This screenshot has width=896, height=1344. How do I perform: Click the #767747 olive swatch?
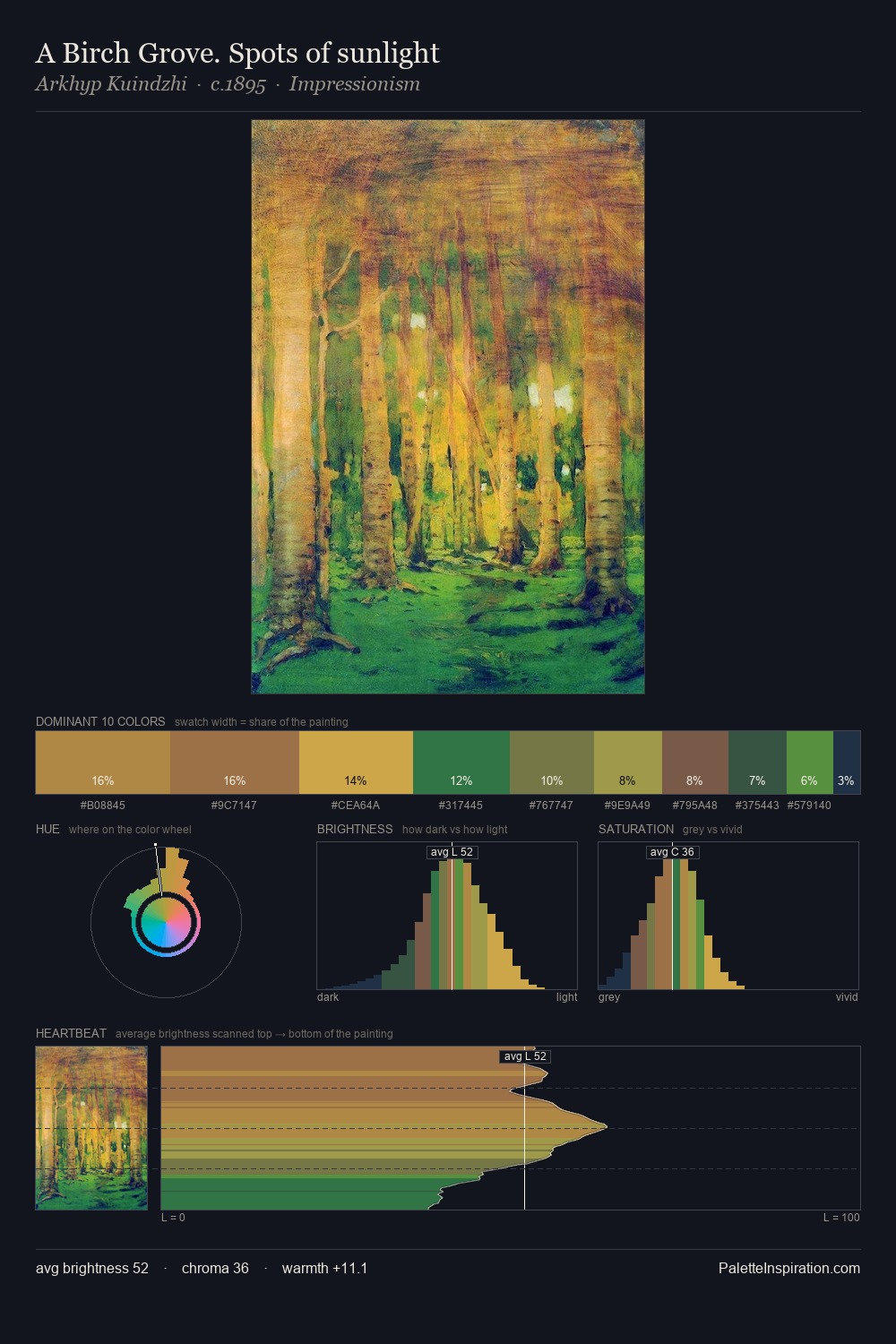552,762
